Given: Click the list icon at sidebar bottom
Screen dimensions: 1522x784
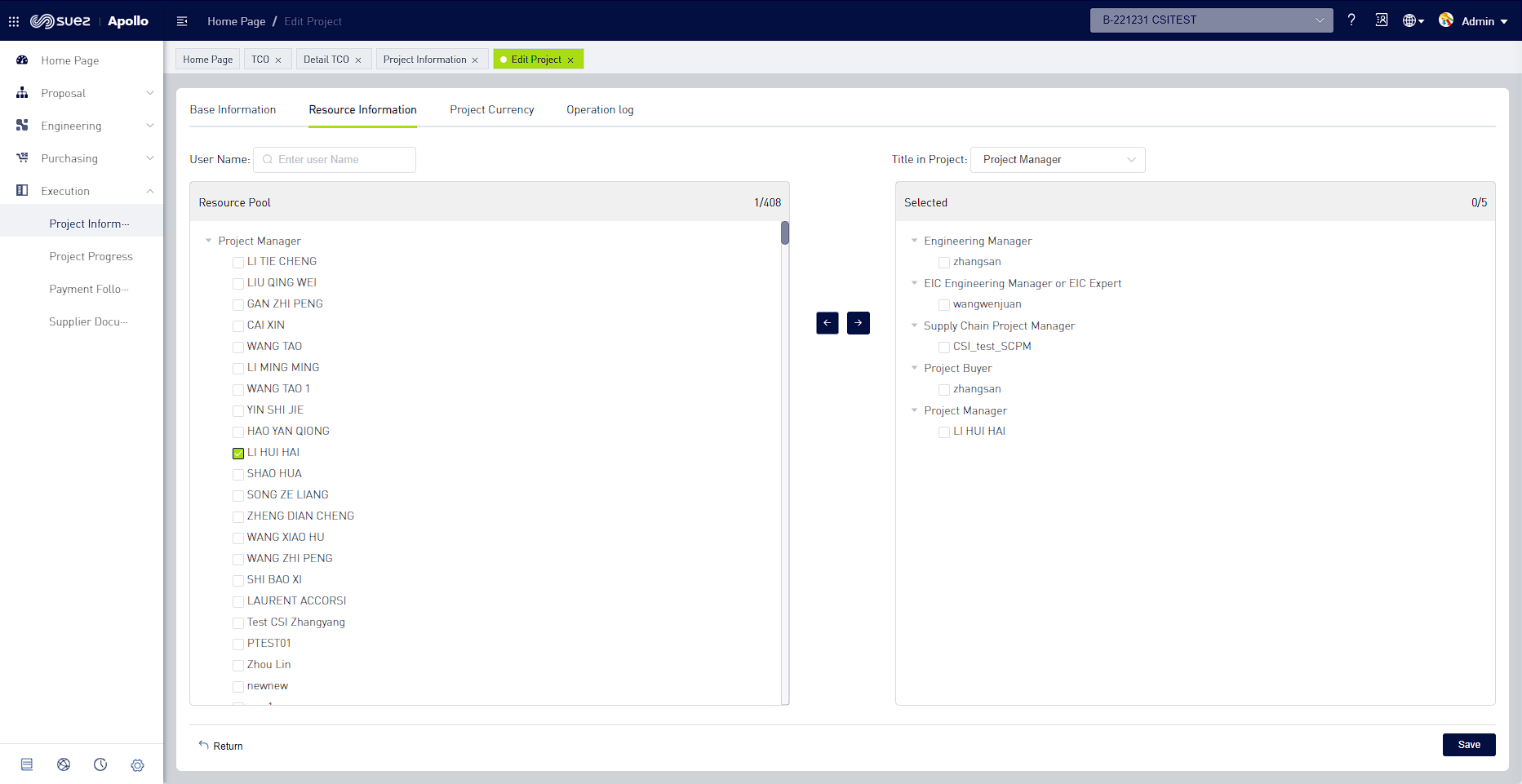Looking at the screenshot, I should 27,764.
